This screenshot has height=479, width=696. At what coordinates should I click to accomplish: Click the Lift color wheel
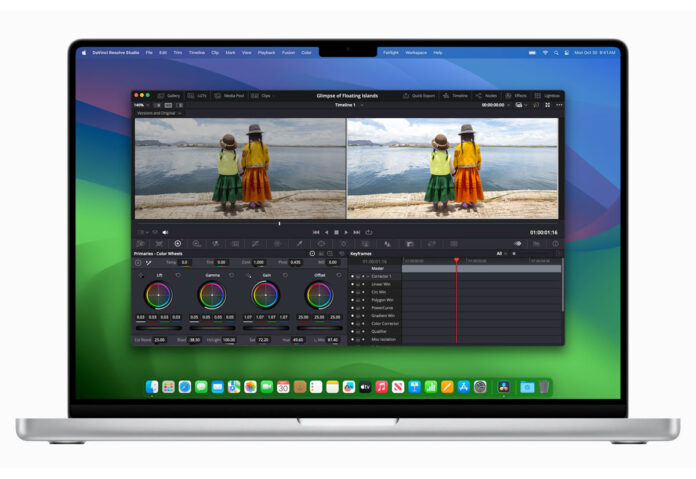(x=158, y=295)
